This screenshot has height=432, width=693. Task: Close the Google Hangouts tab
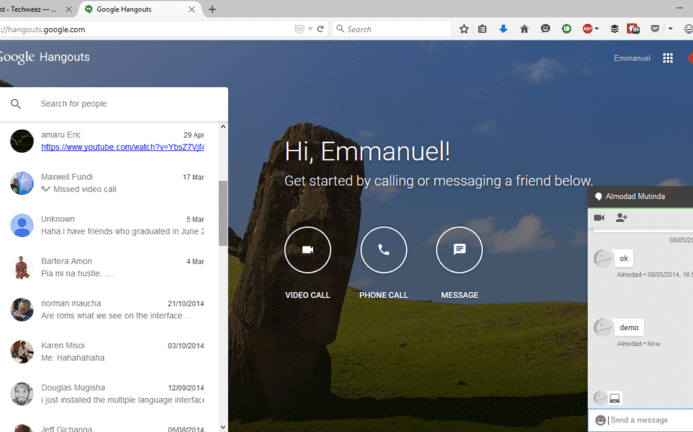[x=192, y=9]
